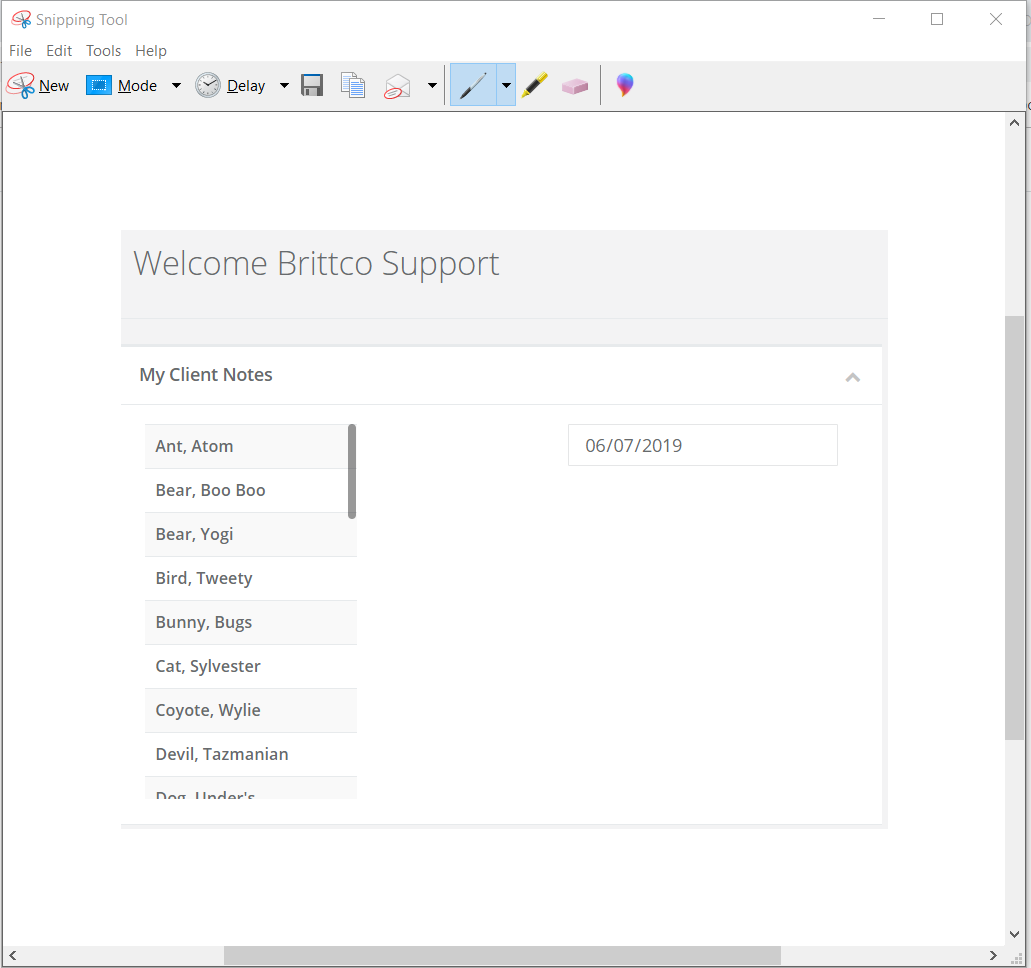Expand the Pen options dropdown arrow
The height and width of the screenshot is (968, 1031).
(506, 86)
